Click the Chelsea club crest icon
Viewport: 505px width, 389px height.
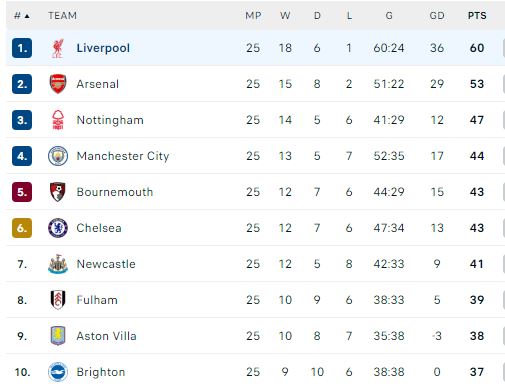58,228
